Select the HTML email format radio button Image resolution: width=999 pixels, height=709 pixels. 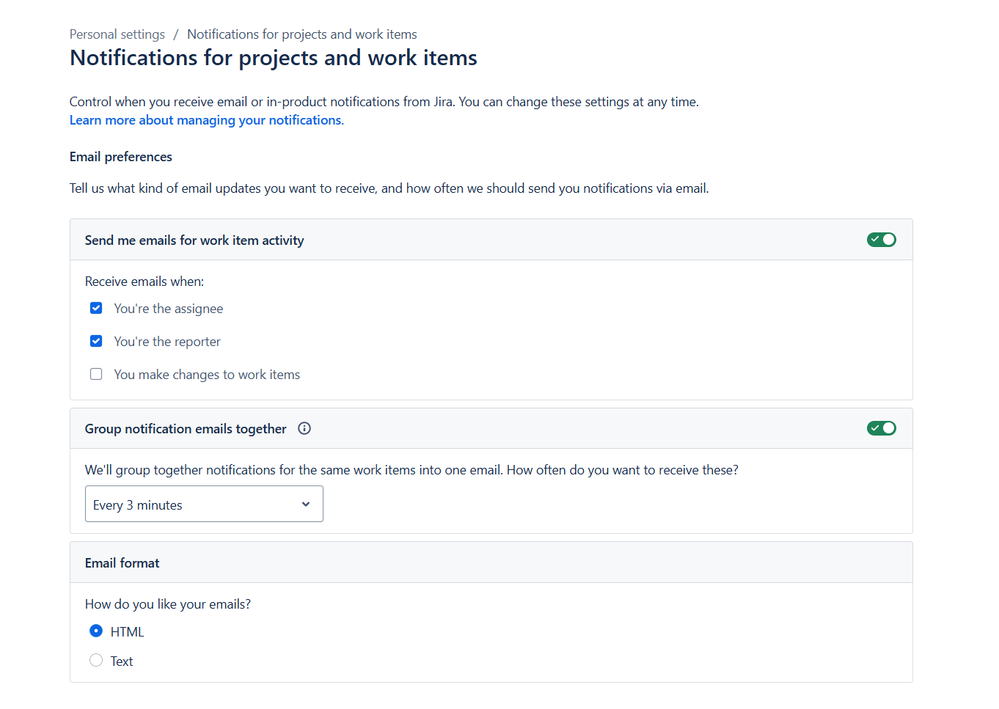96,631
